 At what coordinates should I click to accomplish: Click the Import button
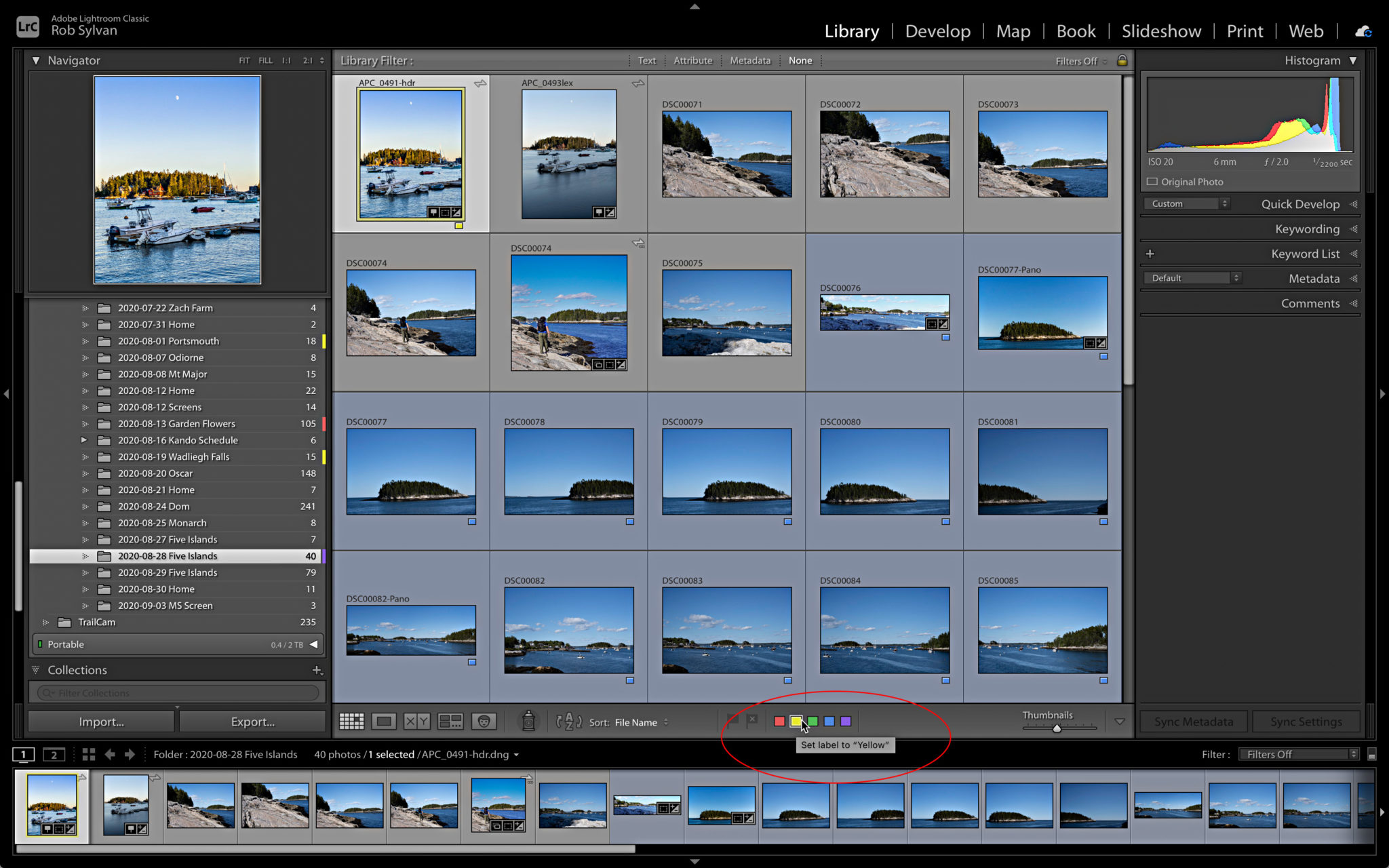100,722
